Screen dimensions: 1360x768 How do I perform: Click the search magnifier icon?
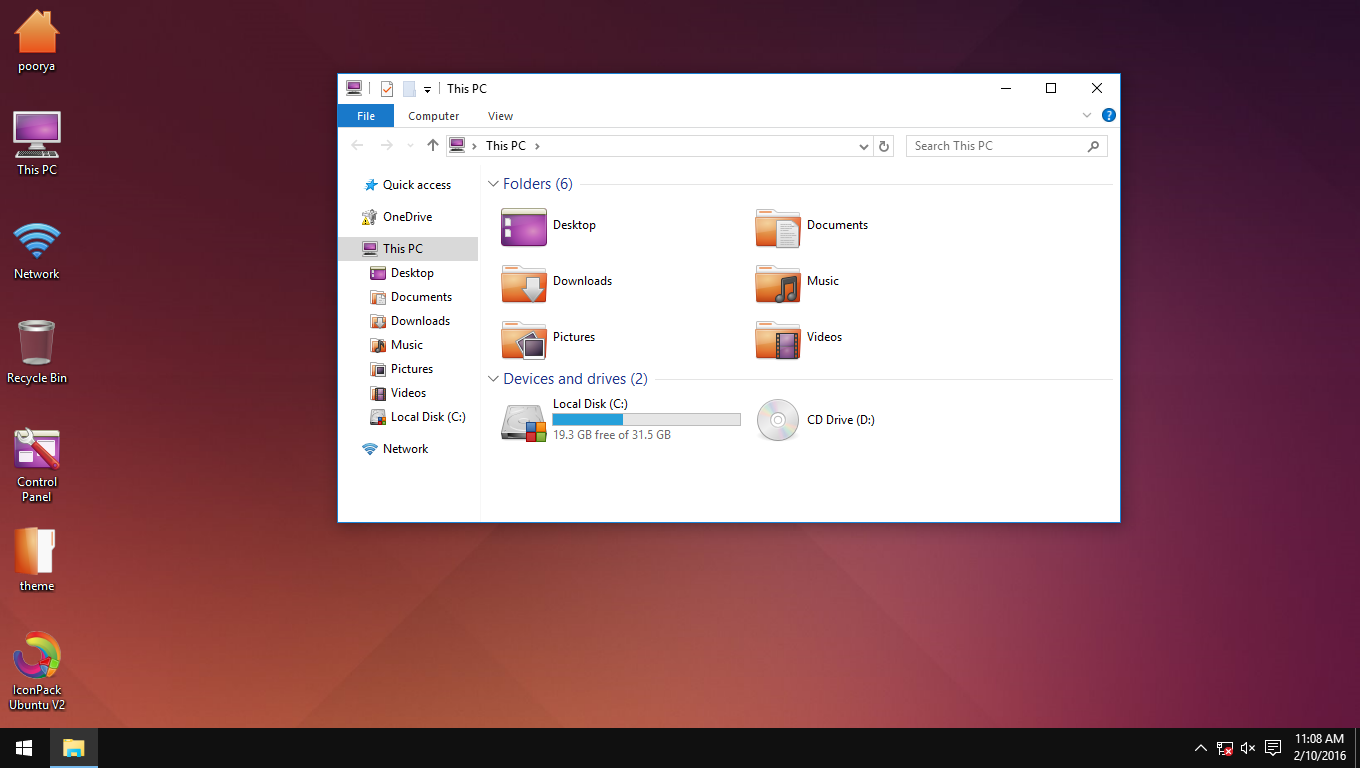point(1093,146)
